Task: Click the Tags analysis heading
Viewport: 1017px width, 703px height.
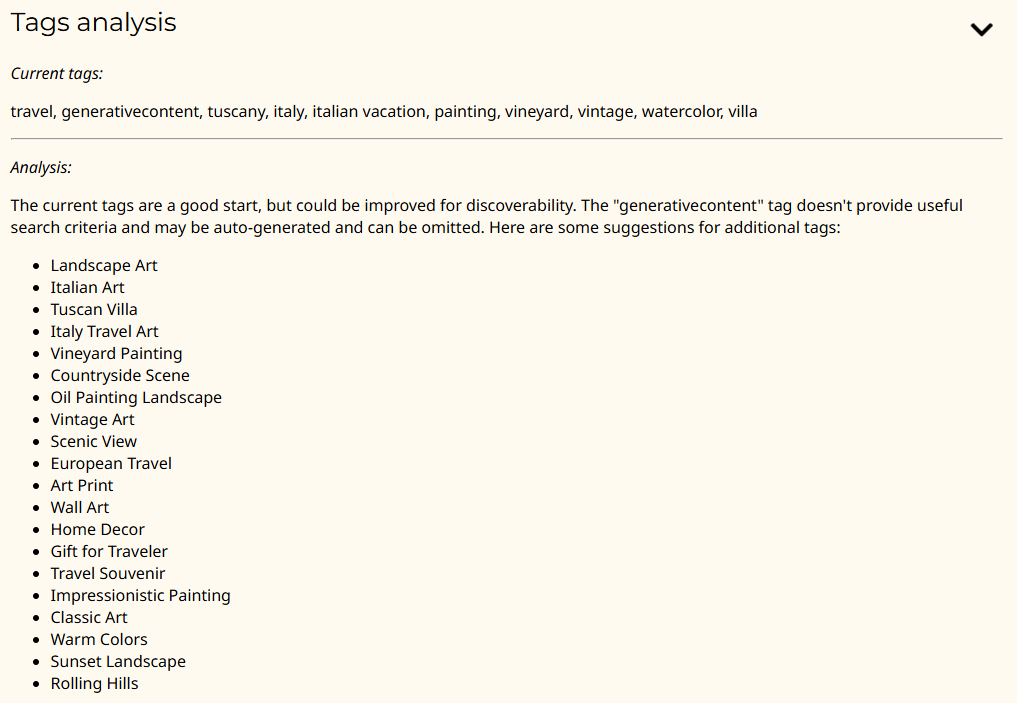Action: [93, 23]
